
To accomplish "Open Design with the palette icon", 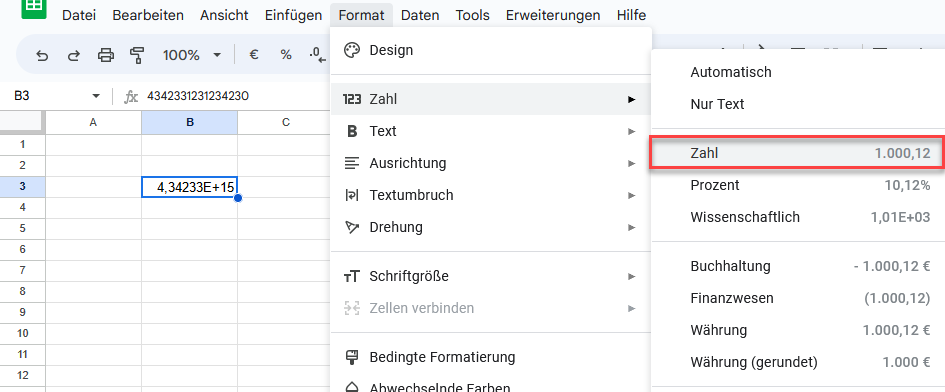I will click(351, 50).
